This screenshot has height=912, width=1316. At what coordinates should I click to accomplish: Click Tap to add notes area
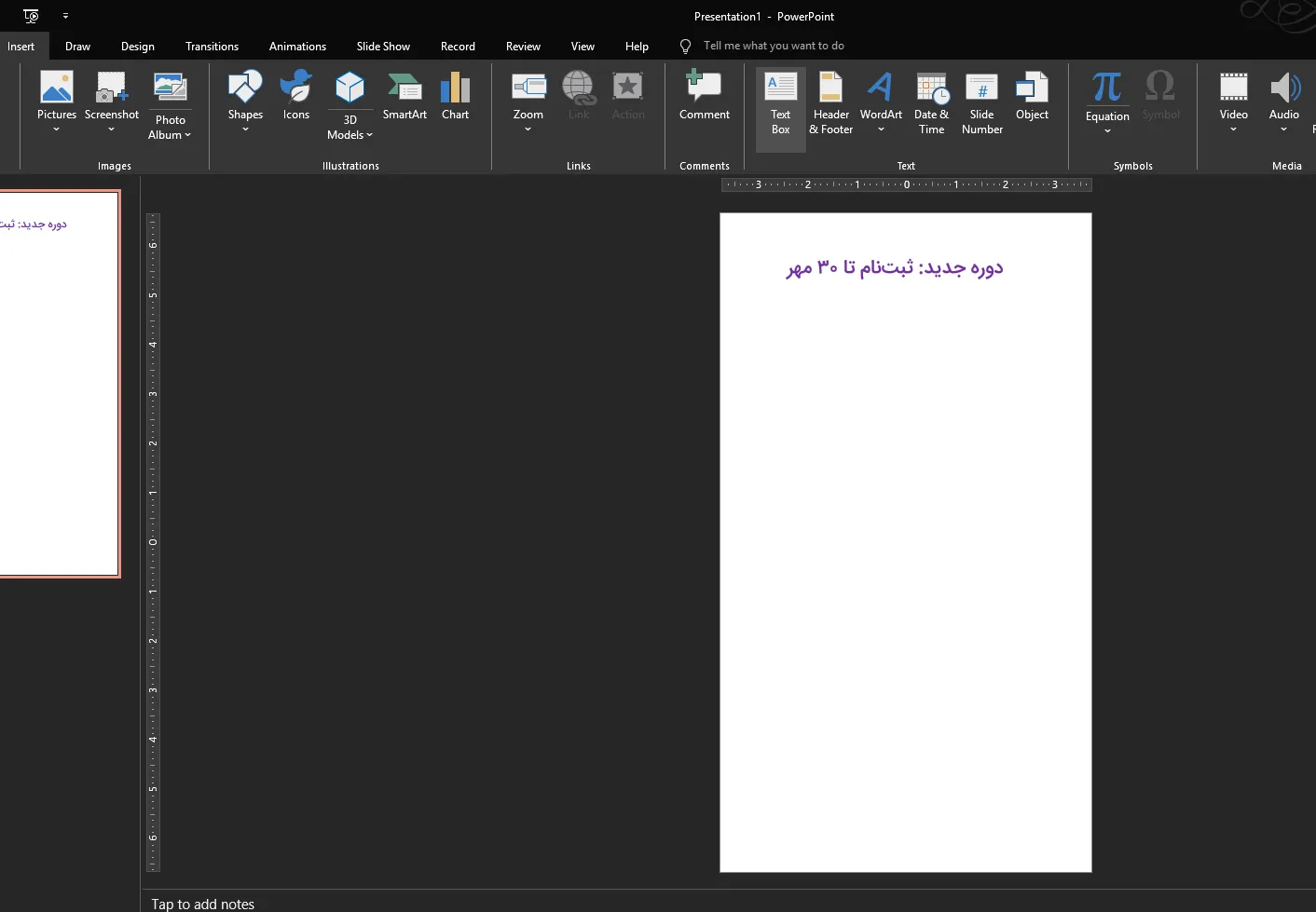203,904
